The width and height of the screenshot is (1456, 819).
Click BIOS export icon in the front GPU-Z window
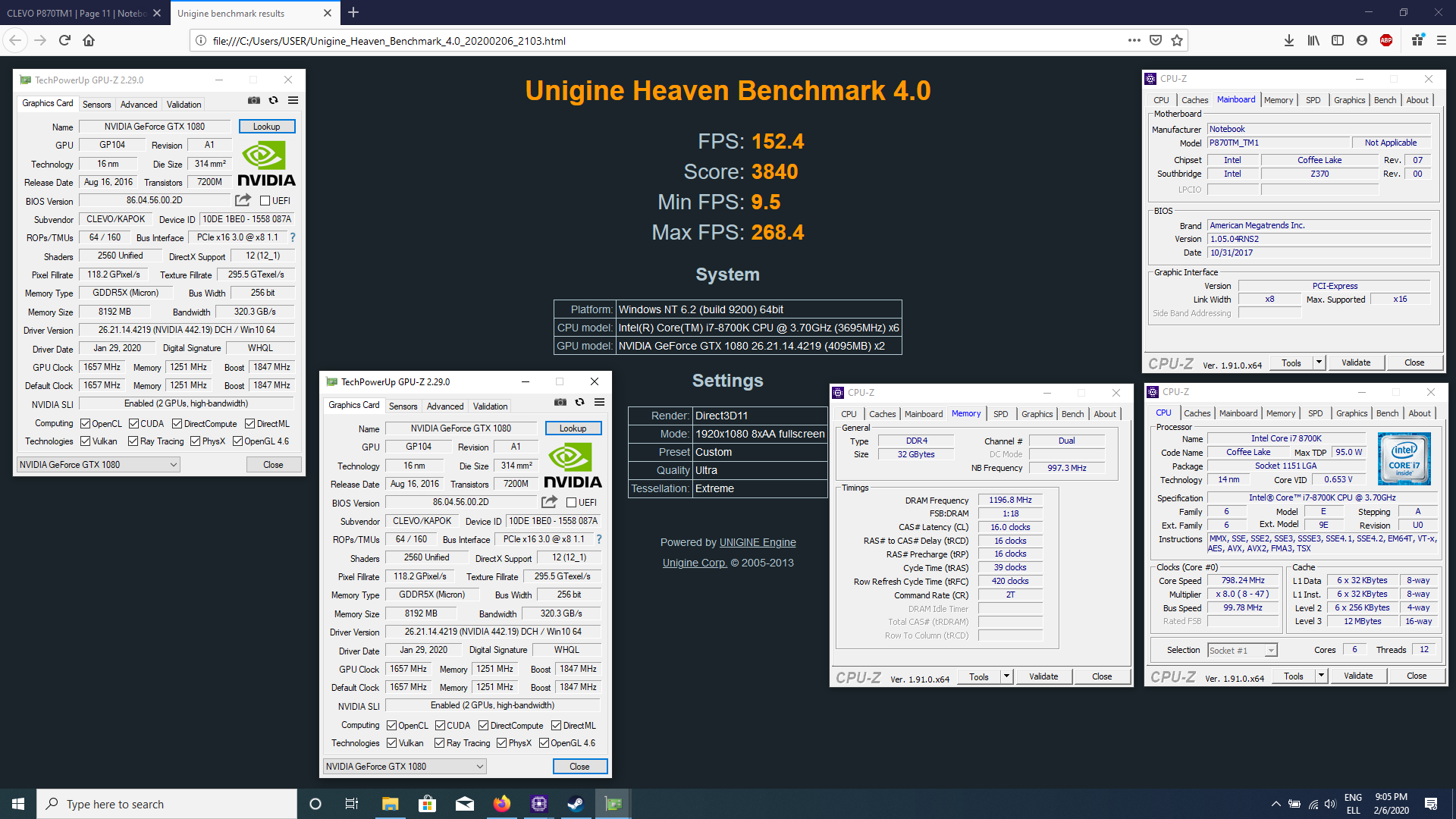click(x=549, y=502)
